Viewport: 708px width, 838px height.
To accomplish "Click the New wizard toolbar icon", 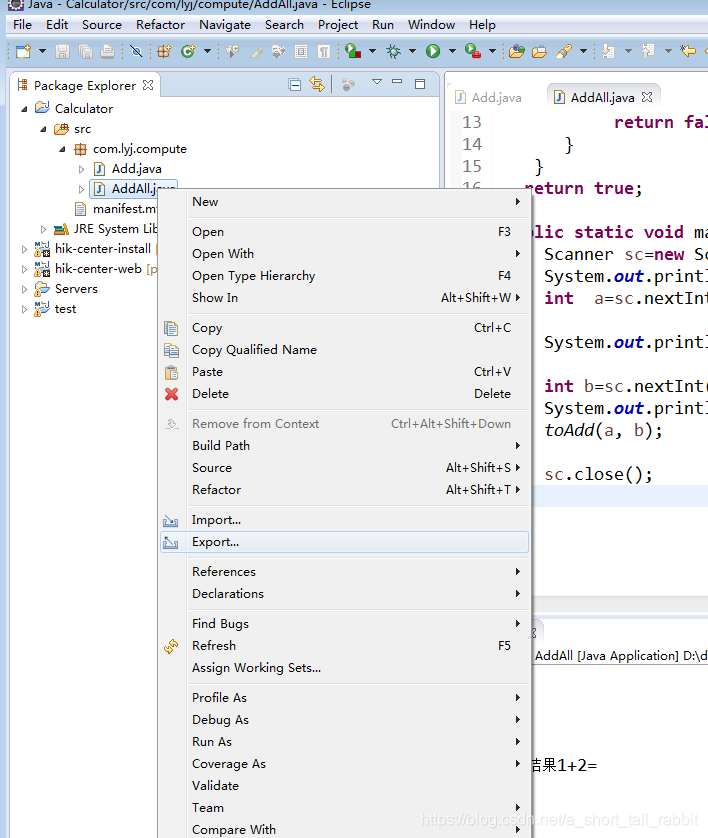I will coord(24,51).
